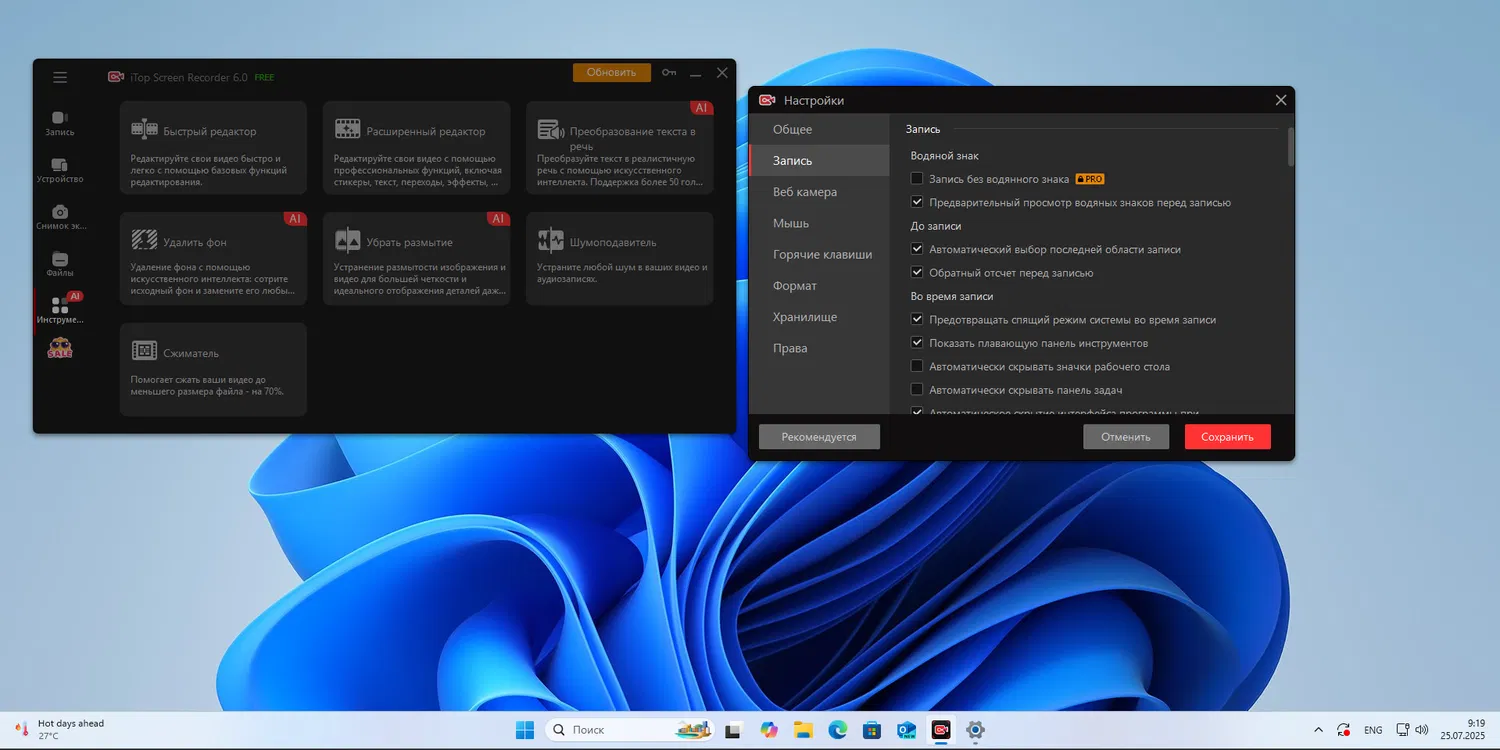1500x750 pixels.
Task: Uncheck Показать плавающую панель инструментов
Action: pyautogui.click(x=917, y=343)
